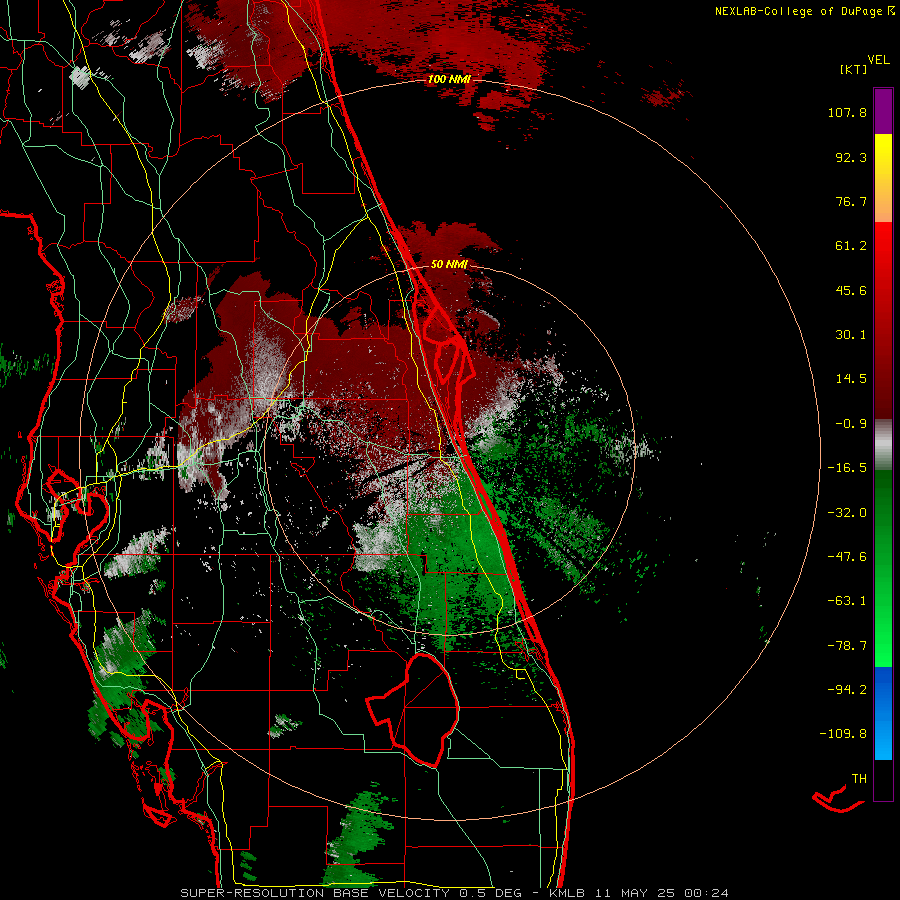Click the -32.0 velocity scale value
The height and width of the screenshot is (900, 900).
(847, 513)
